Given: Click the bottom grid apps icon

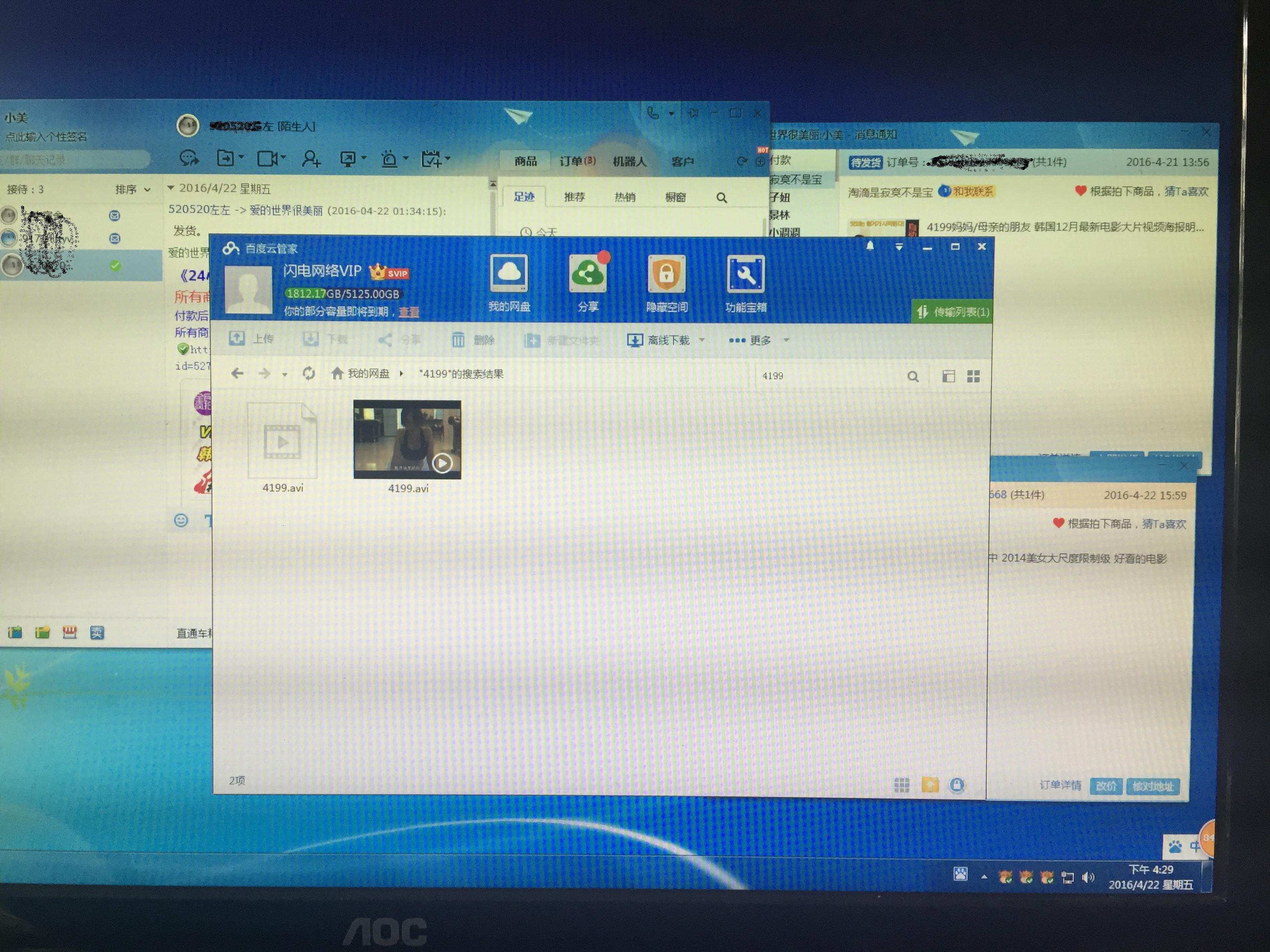Looking at the screenshot, I should (902, 785).
